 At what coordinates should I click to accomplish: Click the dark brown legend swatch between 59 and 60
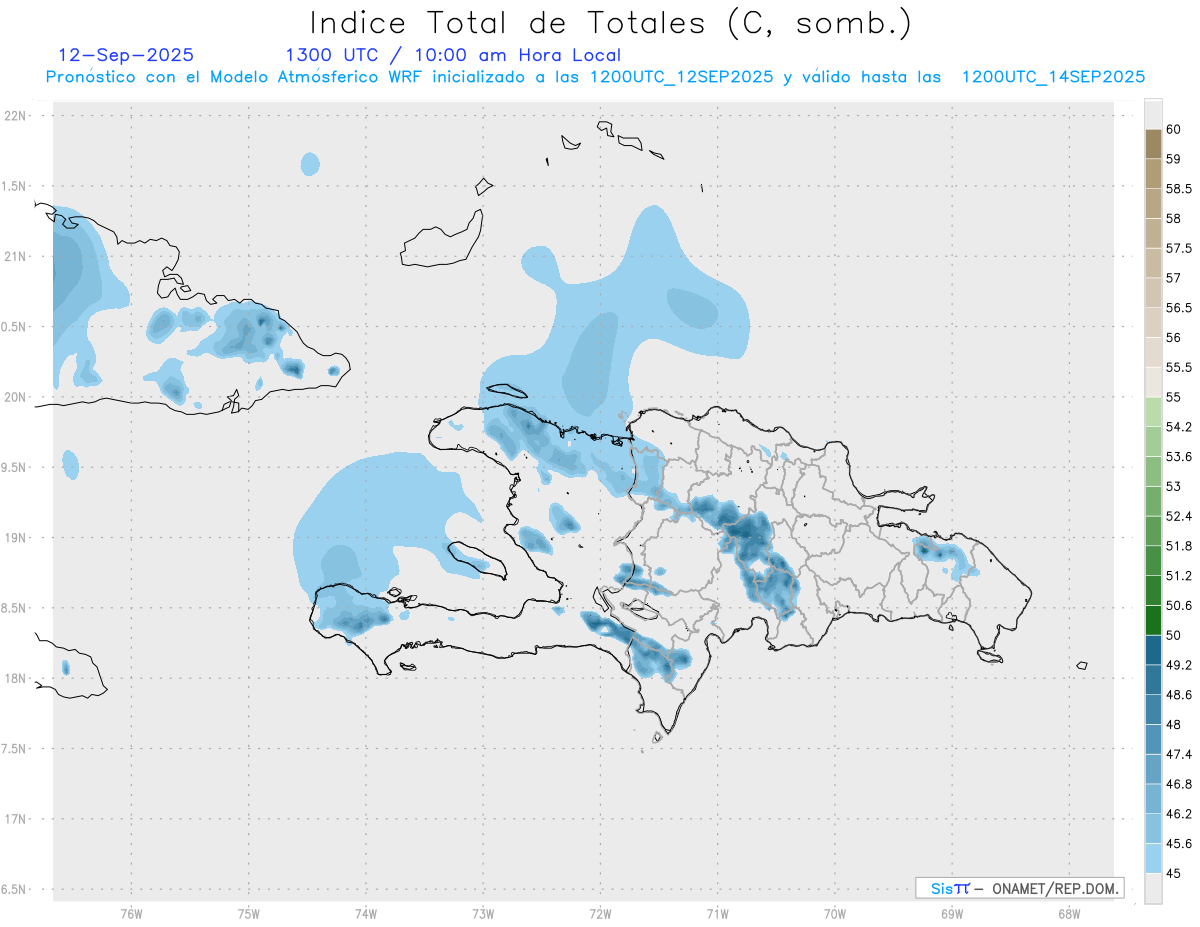(1153, 144)
